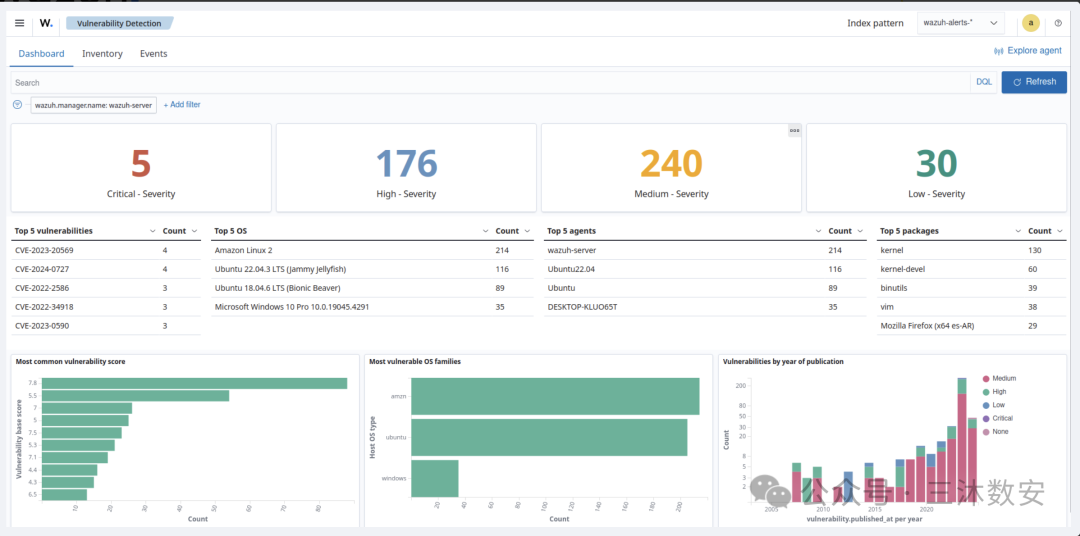Click the Explore agent link

(x=1028, y=51)
